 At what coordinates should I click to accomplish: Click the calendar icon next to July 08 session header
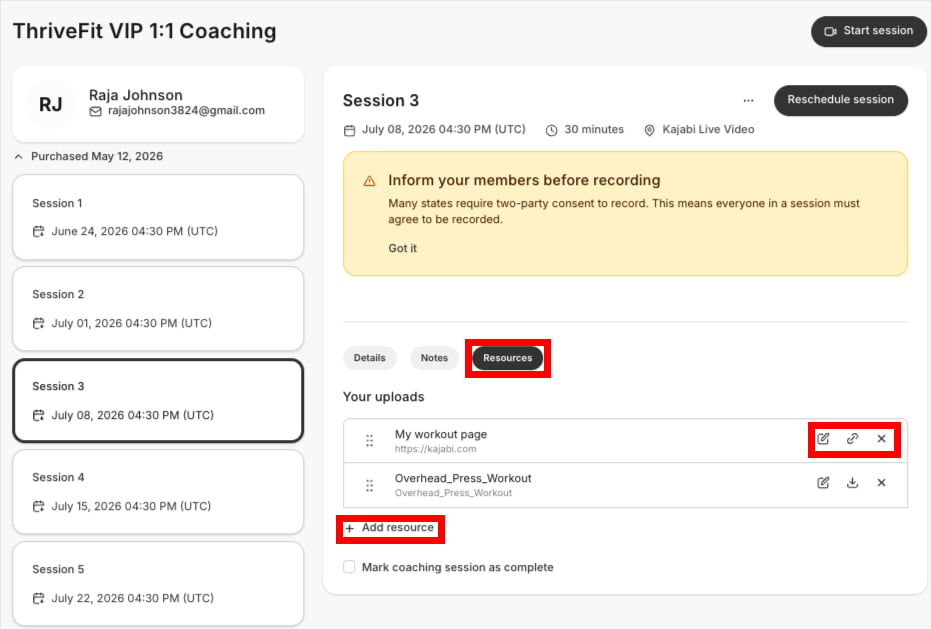click(350, 130)
